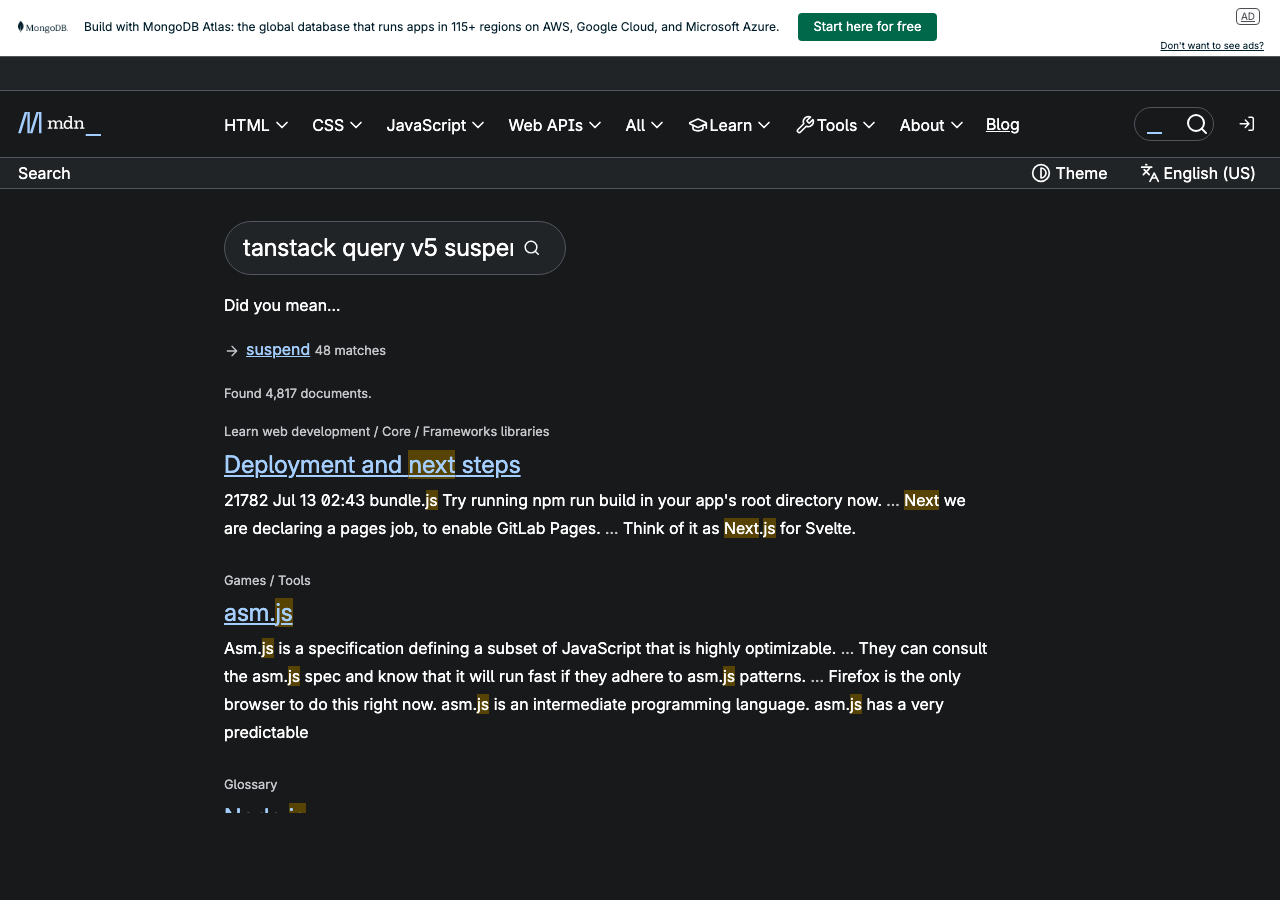Click the MDN logo in the header
This screenshot has width=1280, height=900.
pyautogui.click(x=58, y=123)
